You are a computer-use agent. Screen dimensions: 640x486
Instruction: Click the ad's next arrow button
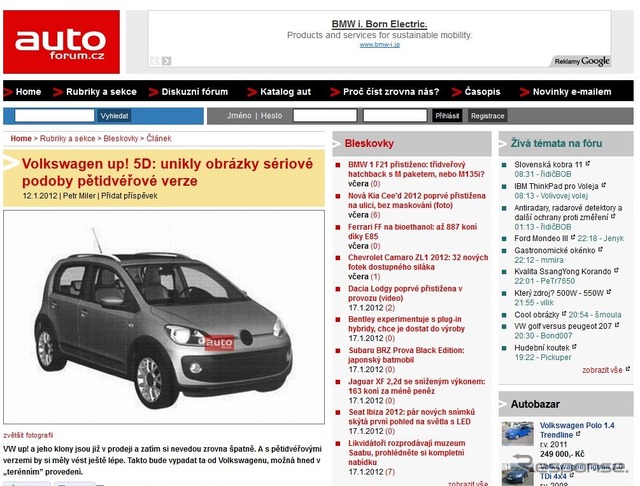[x=166, y=61]
